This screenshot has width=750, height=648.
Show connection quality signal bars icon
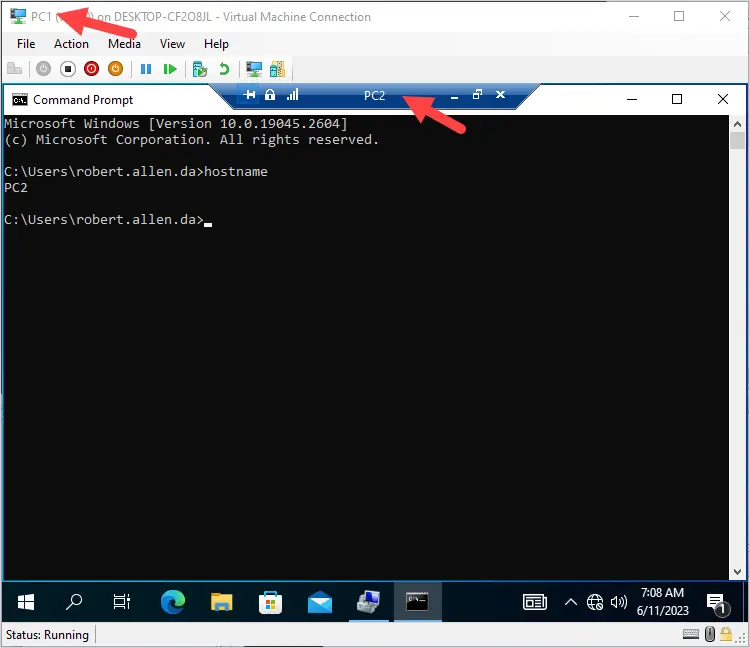pyautogui.click(x=292, y=95)
